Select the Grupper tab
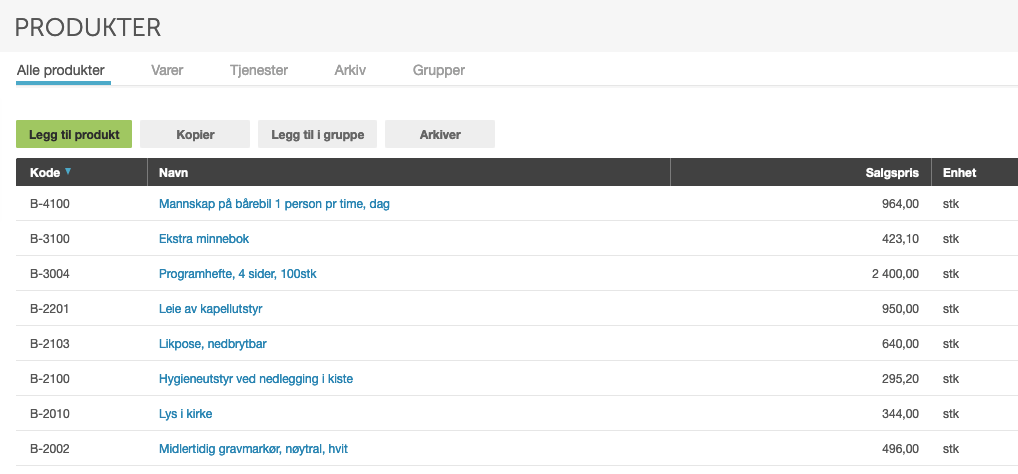1018x474 pixels. point(439,70)
